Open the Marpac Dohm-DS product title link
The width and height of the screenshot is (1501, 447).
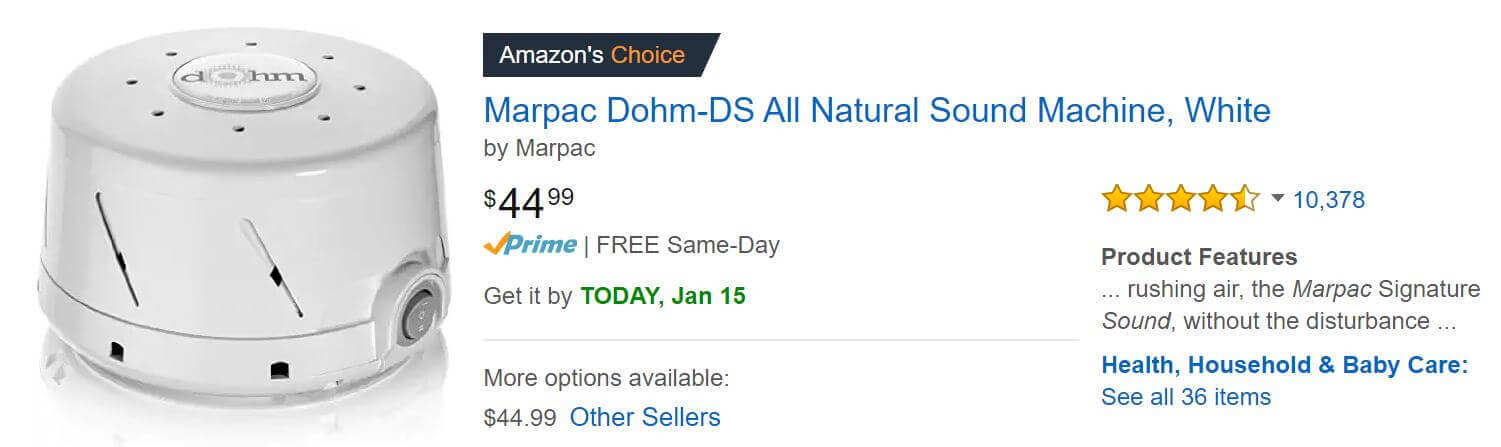coord(877,110)
